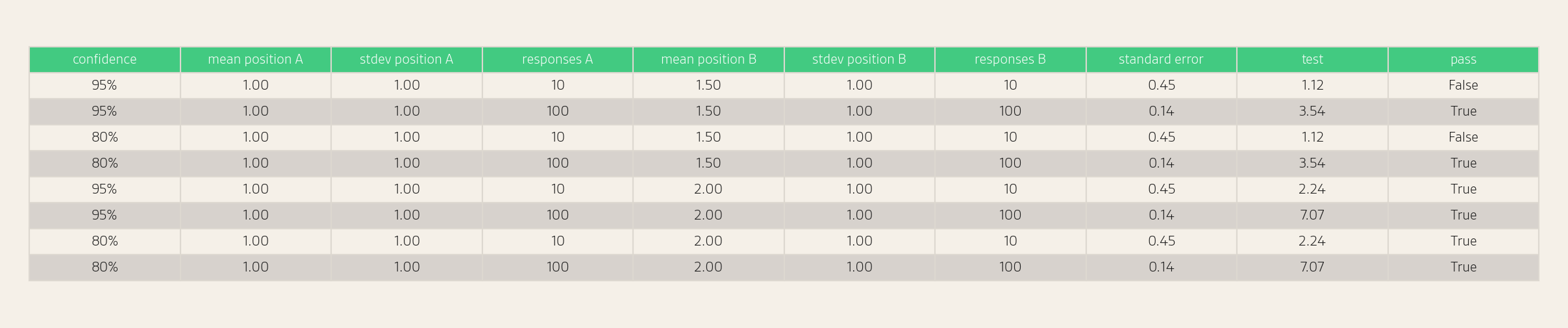
Task: Click the second row's test value 3.54
Action: pyautogui.click(x=1312, y=112)
